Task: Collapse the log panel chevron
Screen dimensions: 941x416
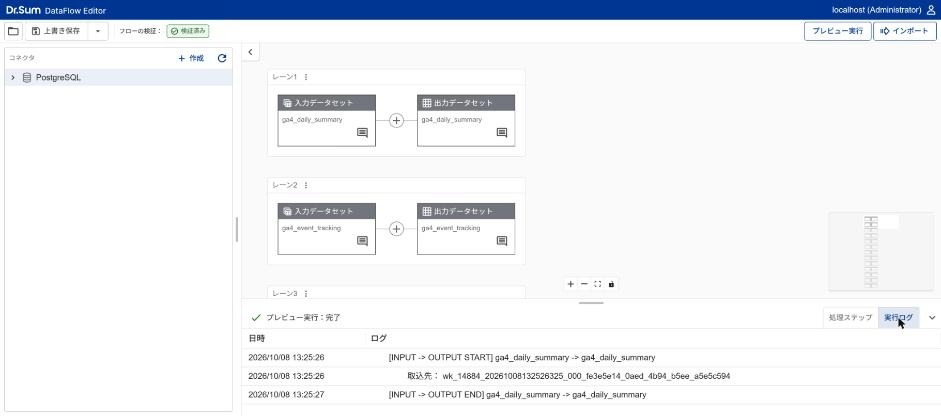Action: coord(932,318)
